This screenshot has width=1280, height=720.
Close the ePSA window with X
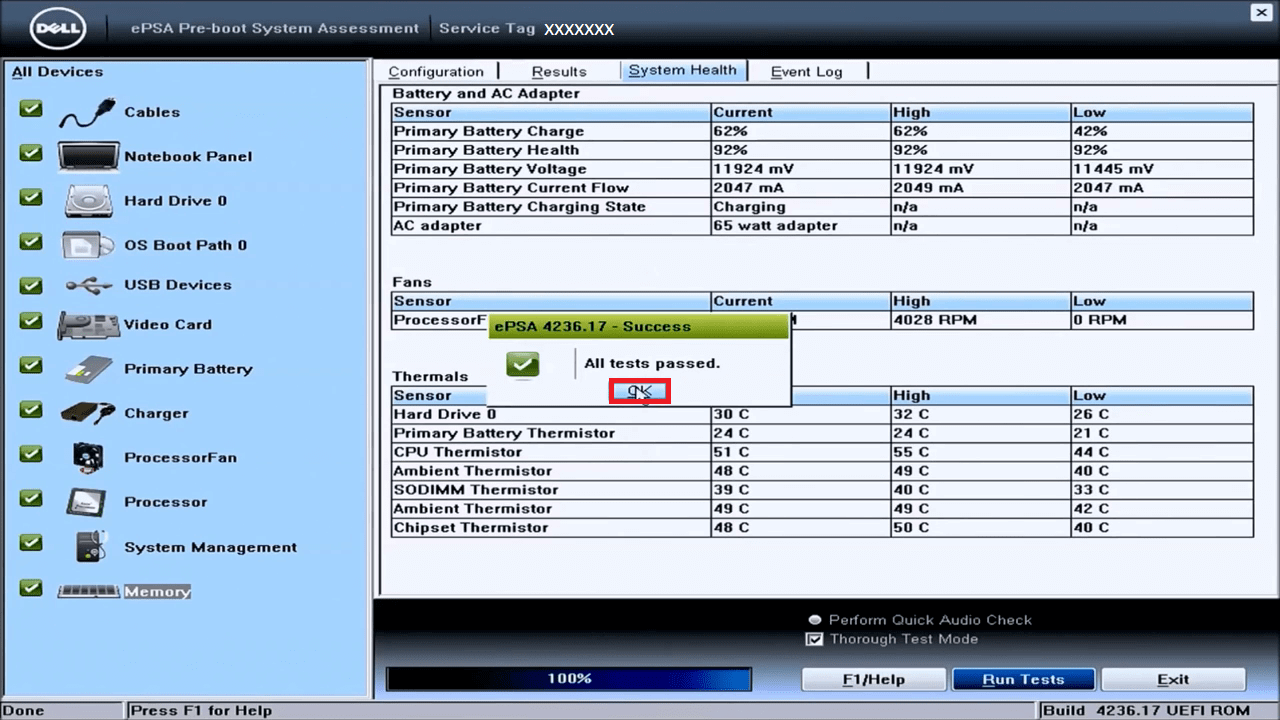1261,13
